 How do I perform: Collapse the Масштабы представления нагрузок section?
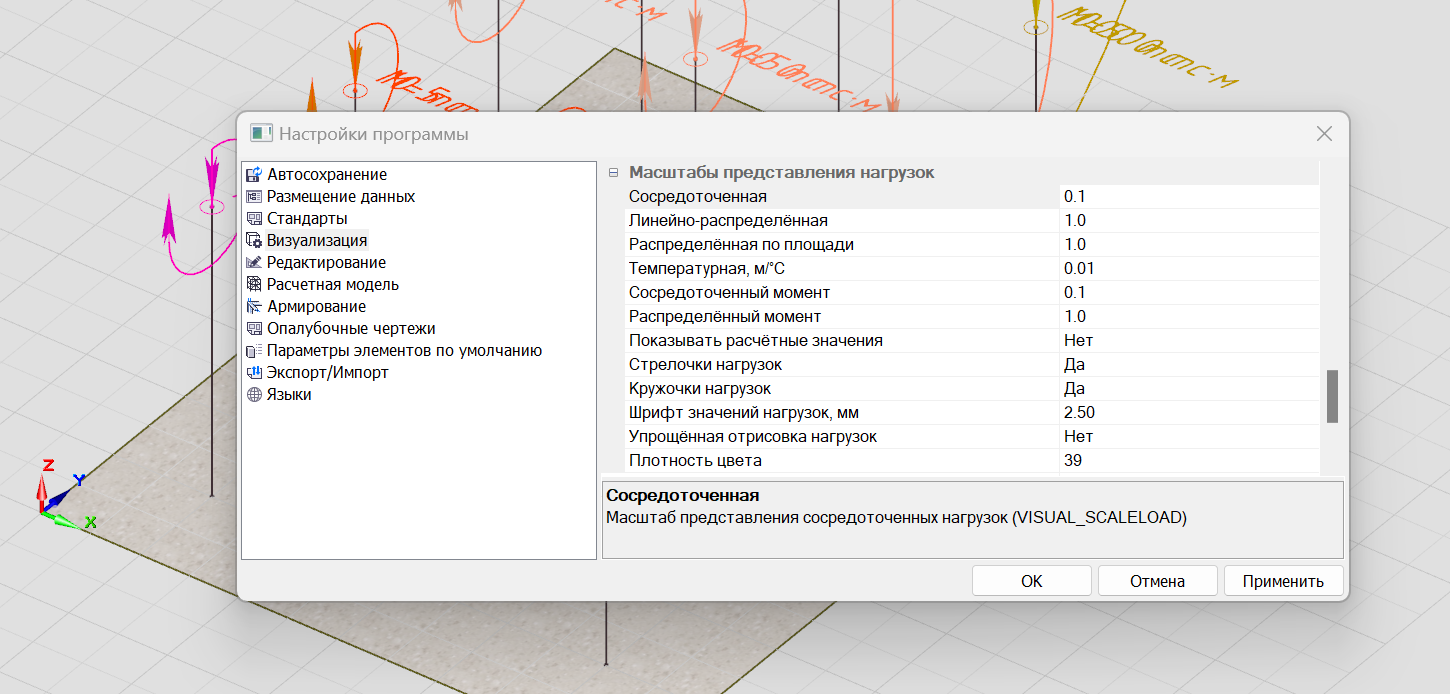(614, 172)
